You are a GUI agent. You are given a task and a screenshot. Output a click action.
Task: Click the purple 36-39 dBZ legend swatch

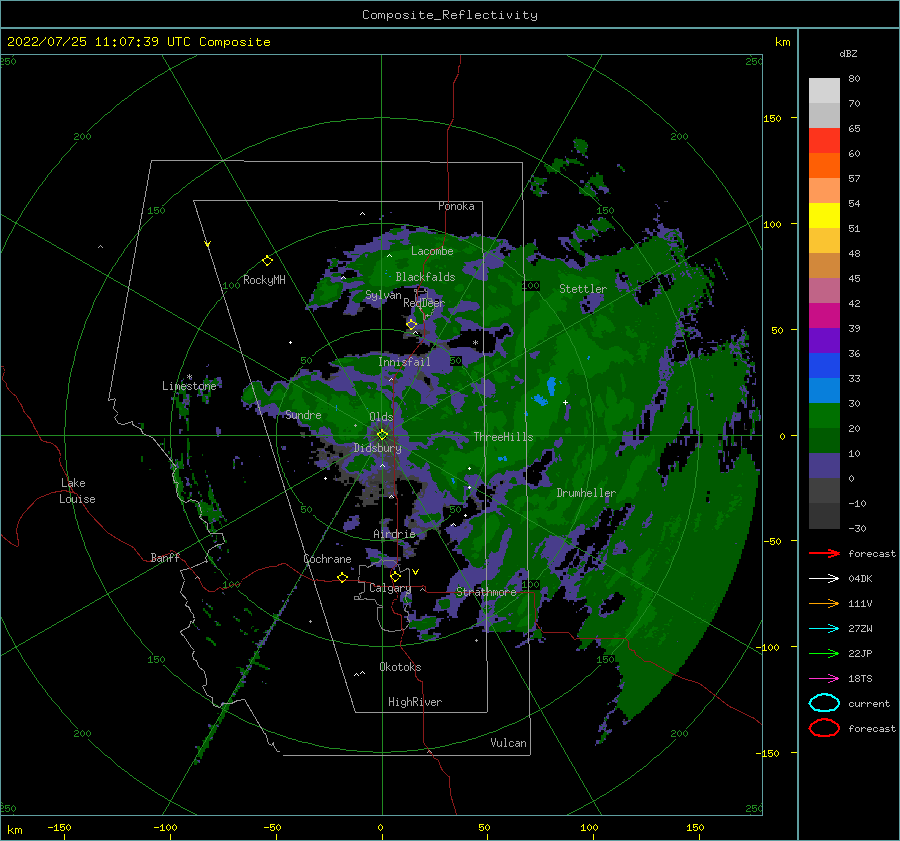coord(824,340)
